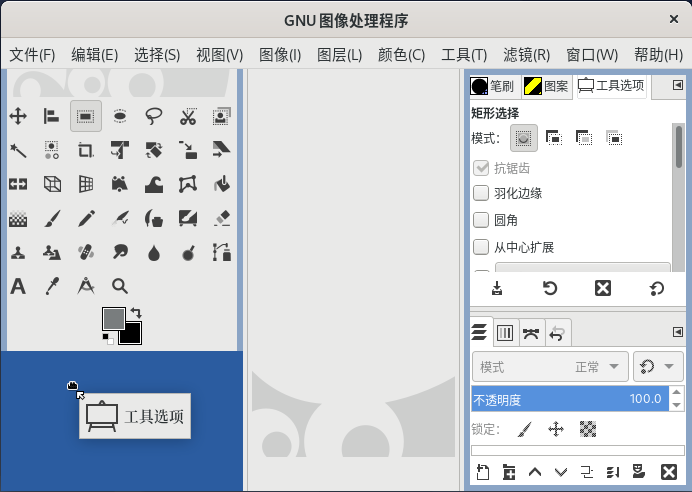Select the Align tool

(52, 116)
